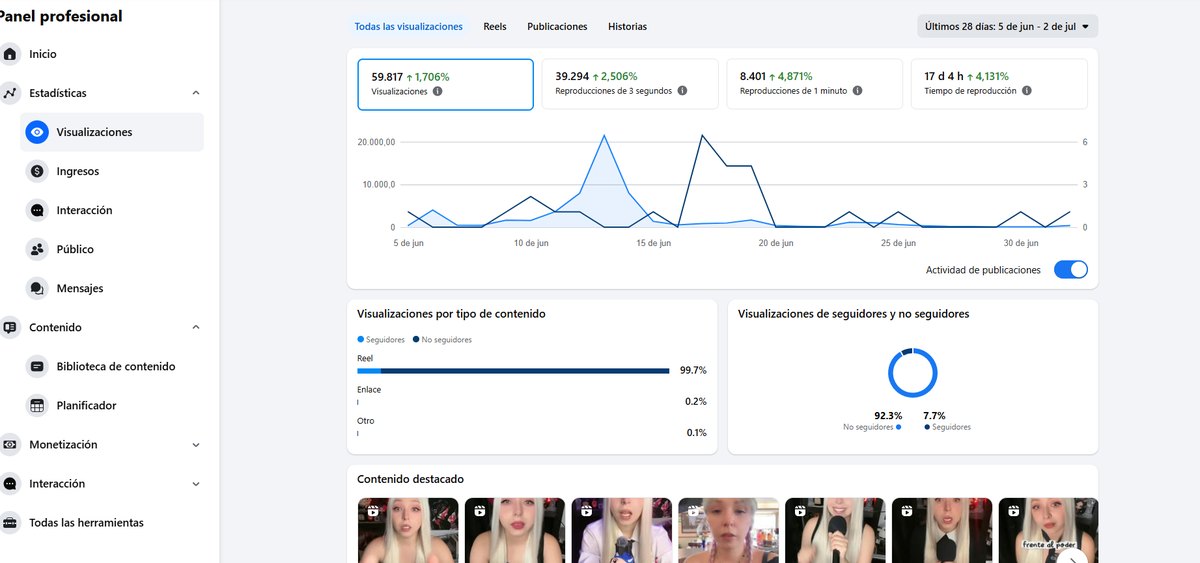The height and width of the screenshot is (563, 1200).
Task: Open the second featured reel thumbnail
Action: pyautogui.click(x=515, y=530)
